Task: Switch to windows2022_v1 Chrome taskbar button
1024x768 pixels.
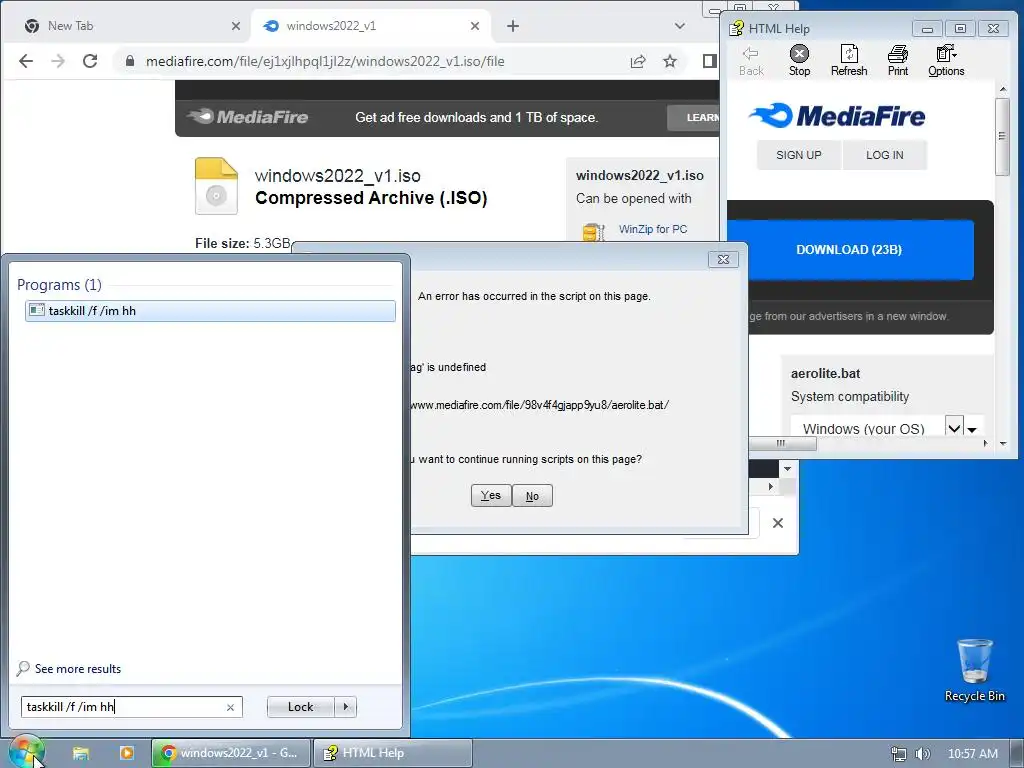Action: coord(231,753)
